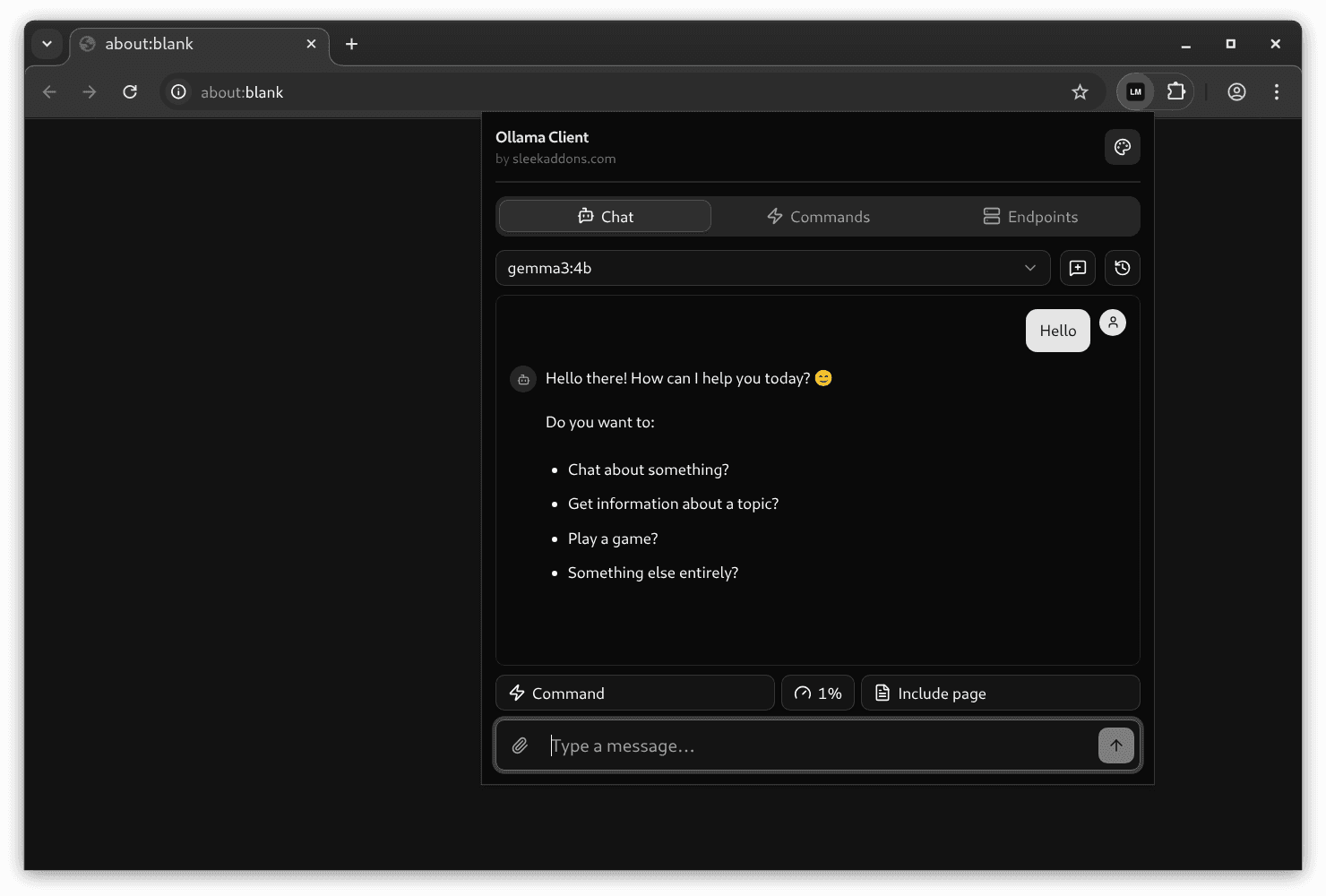1326x896 pixels.
Task: Check the 1% context usage meter
Action: pos(816,692)
